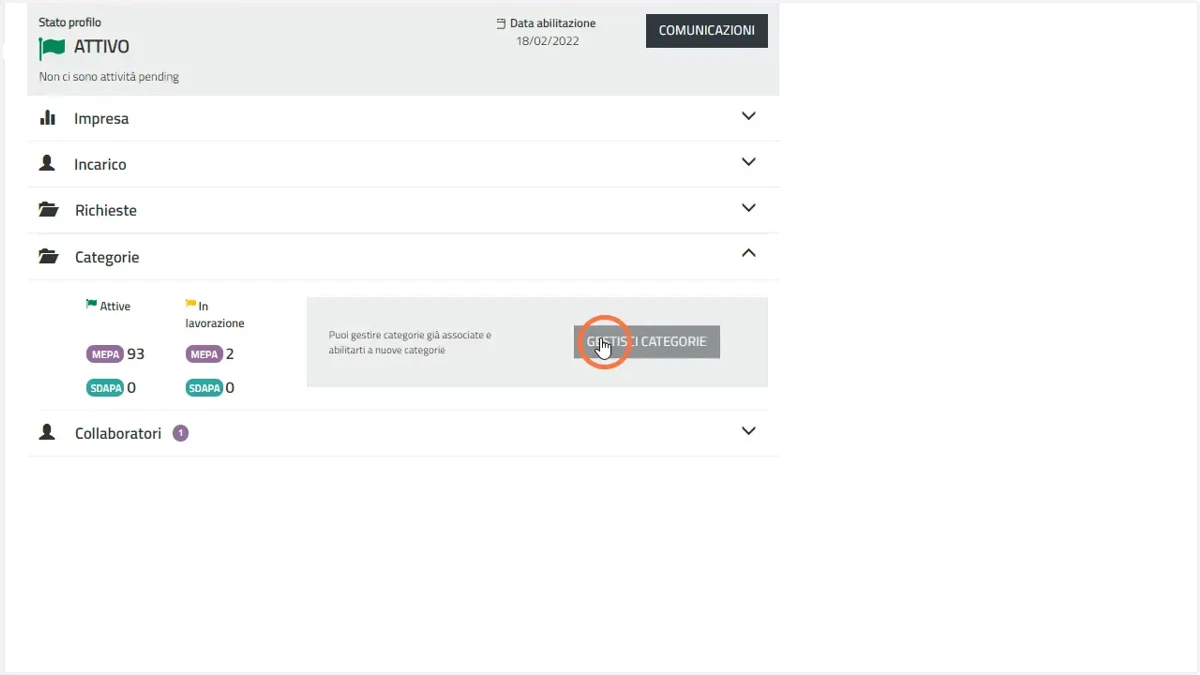Image resolution: width=1200 pixels, height=675 pixels.
Task: Click the Data abilitazione calendar icon
Action: point(501,23)
